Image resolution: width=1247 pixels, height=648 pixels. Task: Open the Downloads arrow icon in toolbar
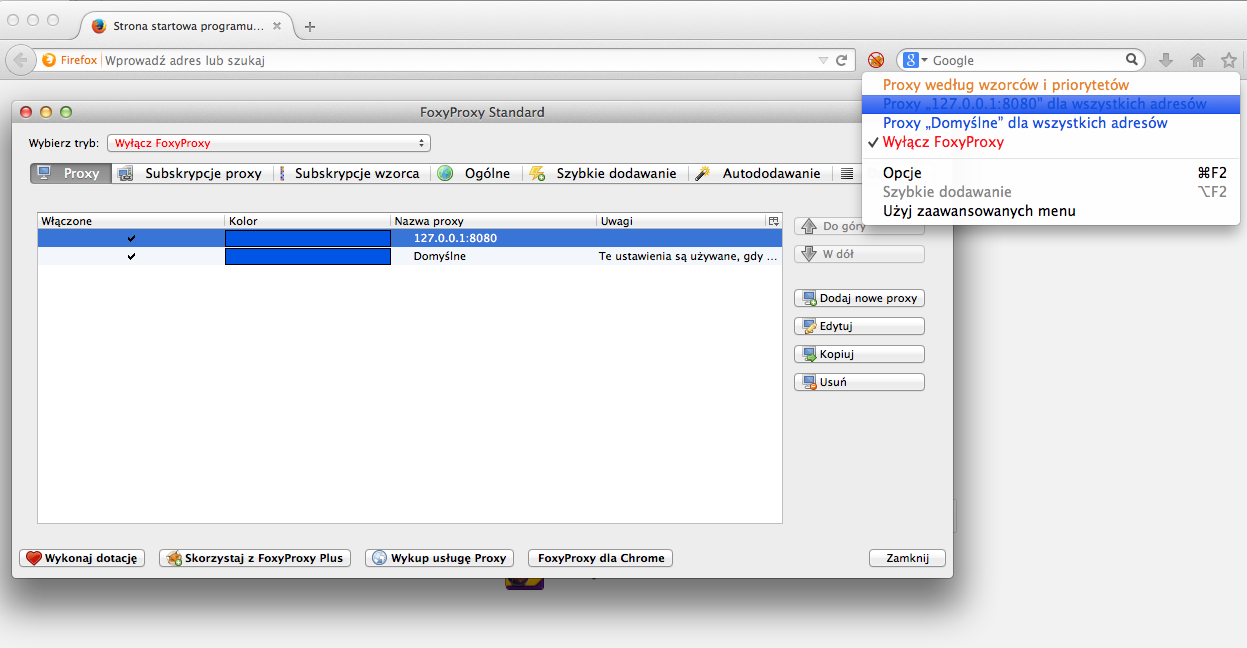[x=1166, y=60]
